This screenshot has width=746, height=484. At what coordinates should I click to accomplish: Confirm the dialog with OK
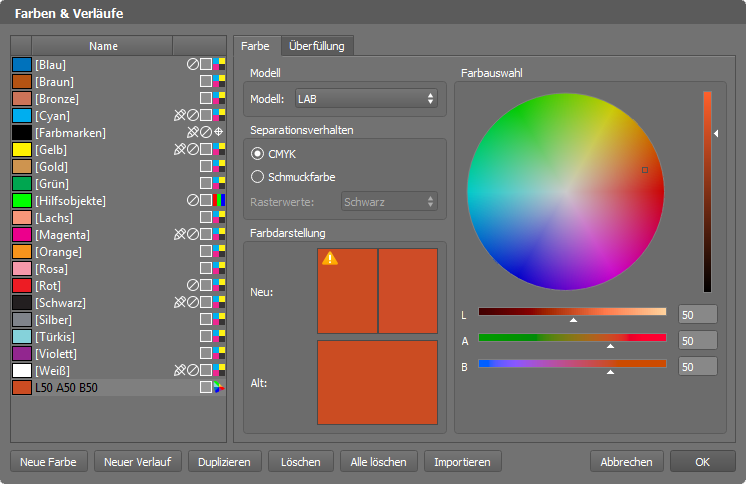click(703, 462)
